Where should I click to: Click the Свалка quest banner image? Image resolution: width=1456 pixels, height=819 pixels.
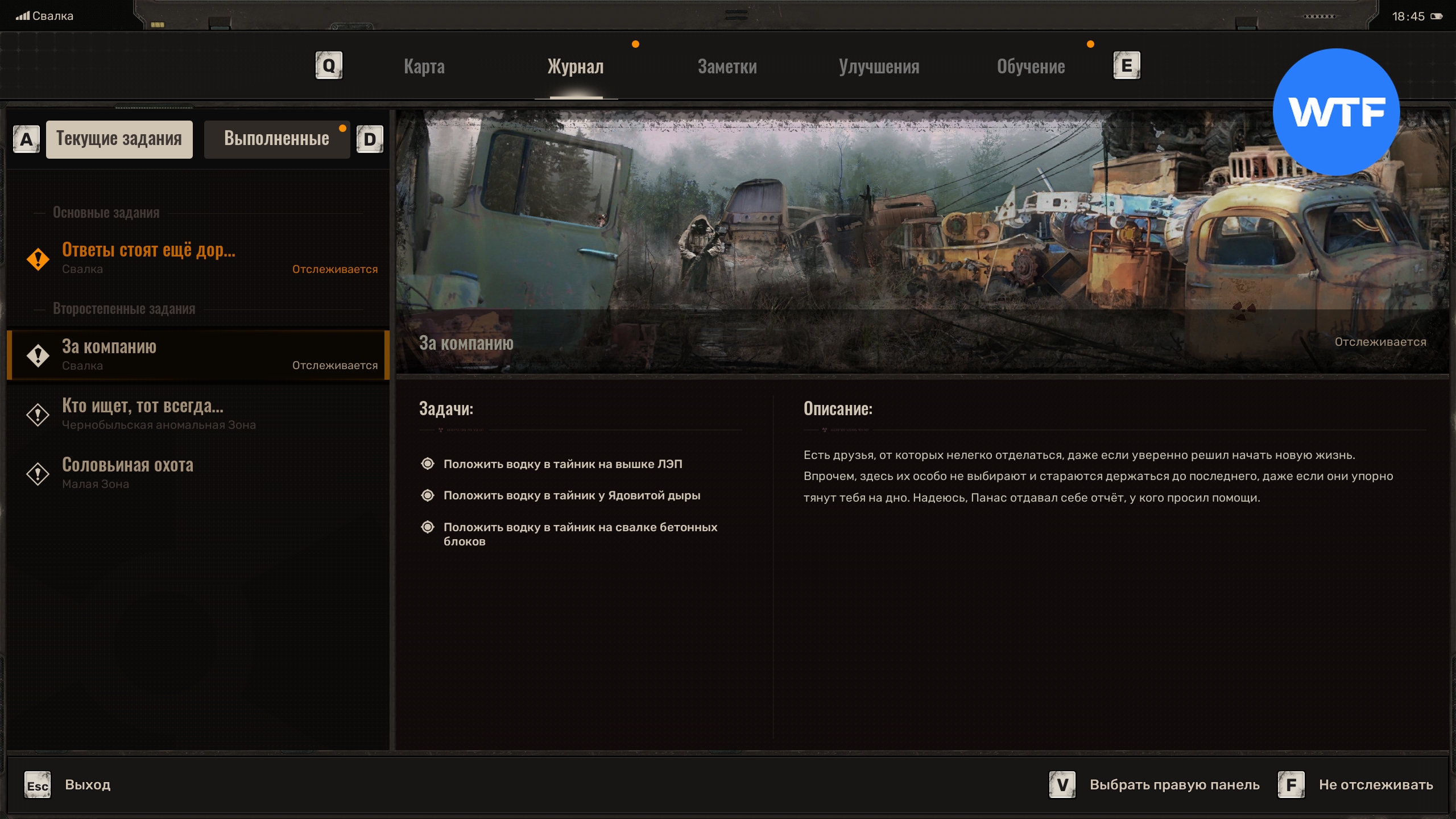coord(921,239)
